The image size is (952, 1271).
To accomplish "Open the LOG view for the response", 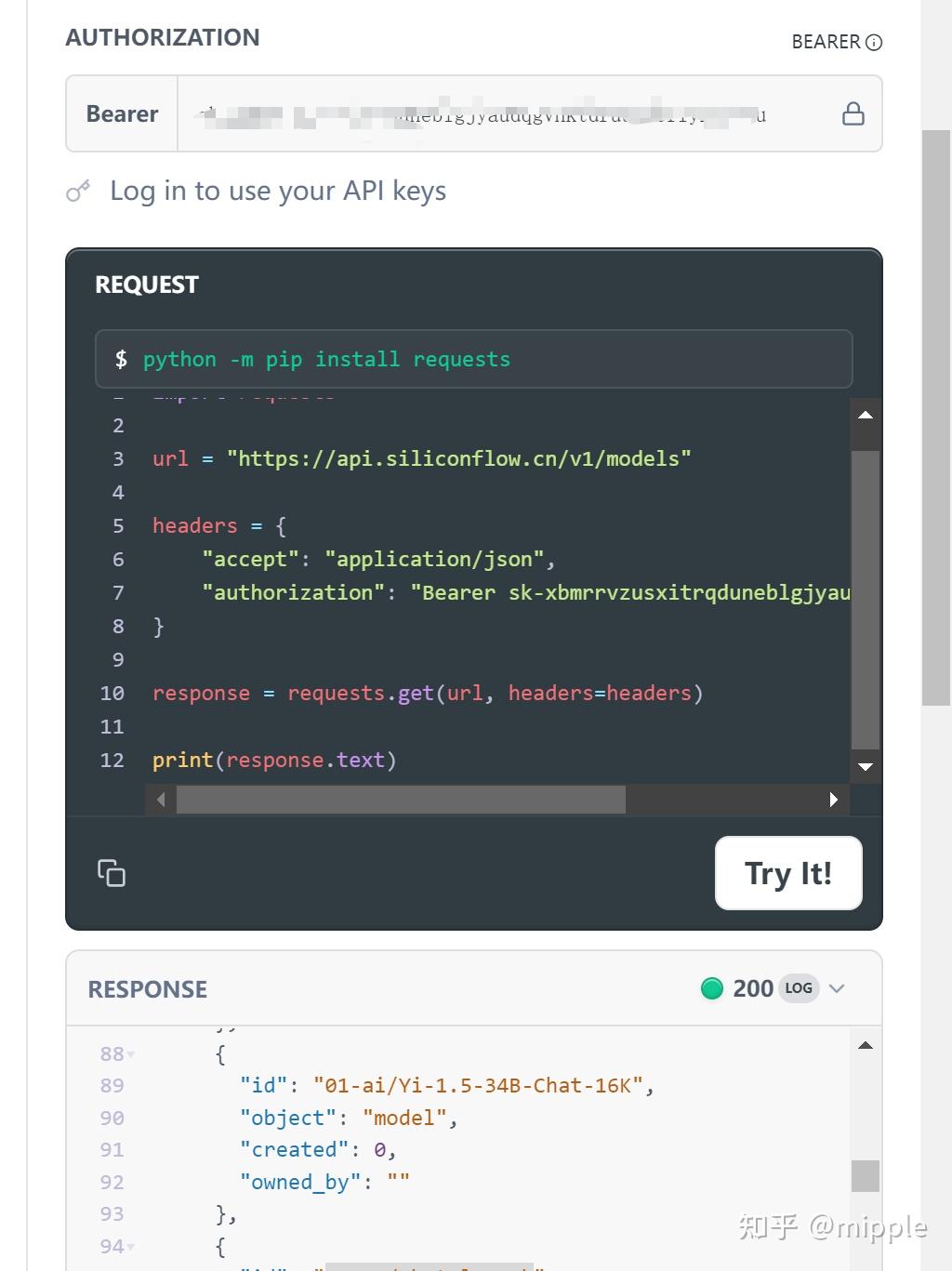I will 798,988.
